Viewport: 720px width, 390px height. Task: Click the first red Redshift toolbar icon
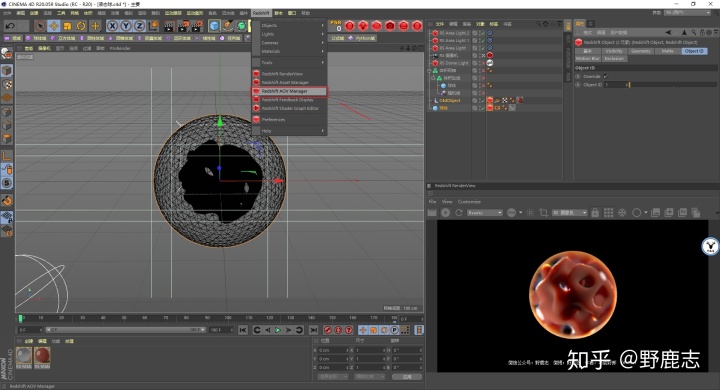pos(349,26)
